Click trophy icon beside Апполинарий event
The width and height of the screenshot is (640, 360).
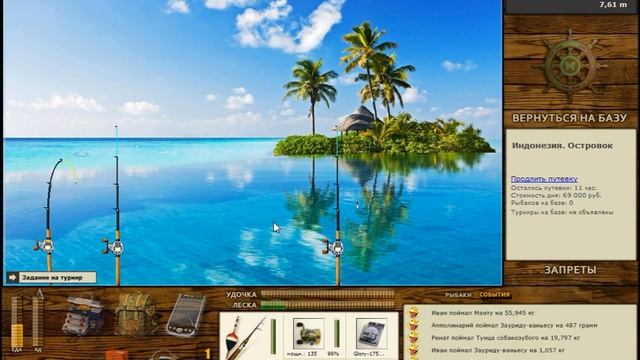414,325
